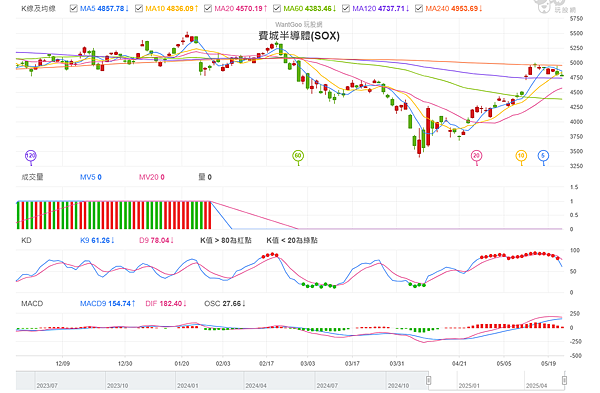Click the DIF 182.40 value
Screen dimensions: 600x393
pos(166,303)
